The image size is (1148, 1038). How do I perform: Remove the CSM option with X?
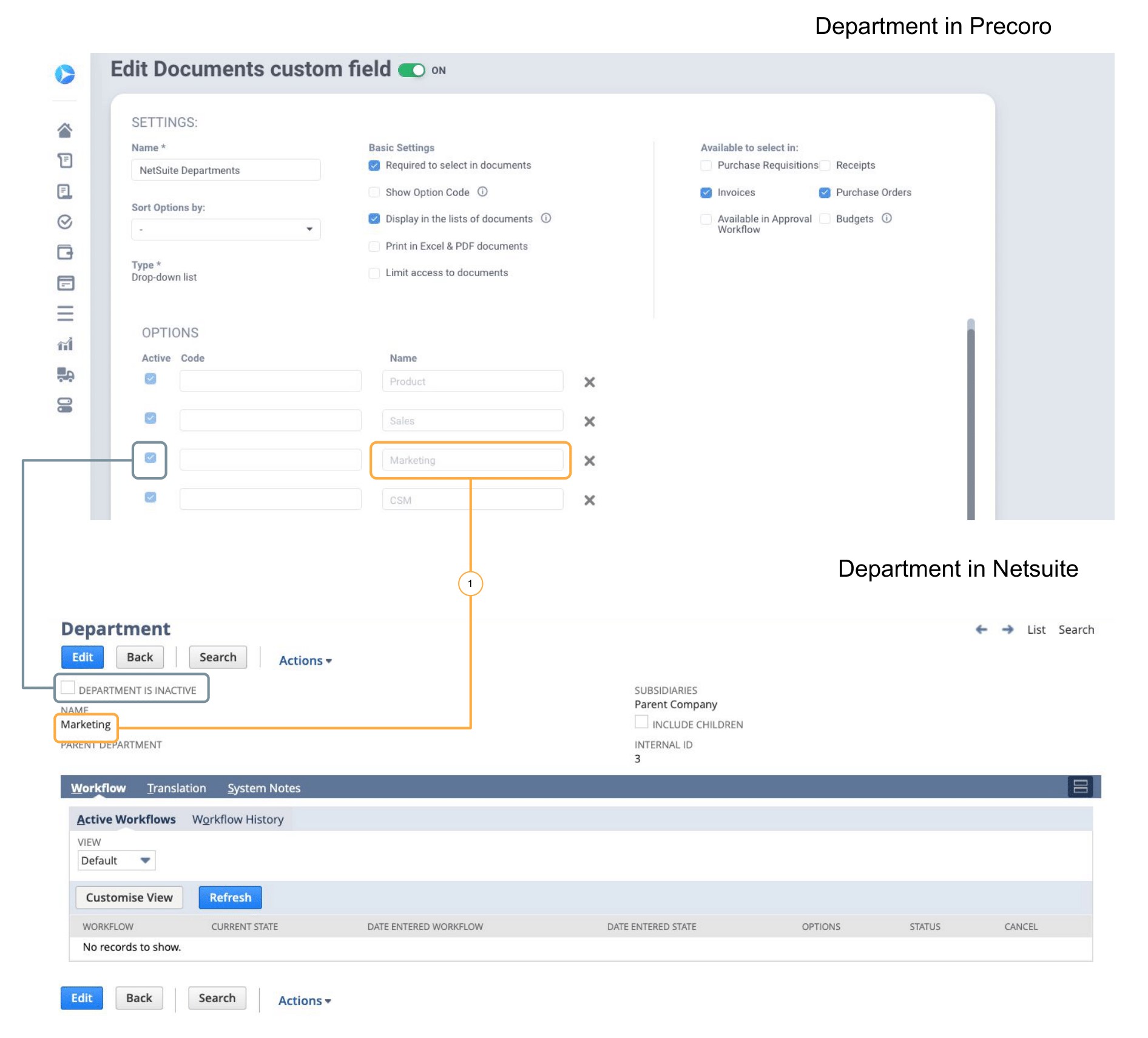click(x=589, y=500)
